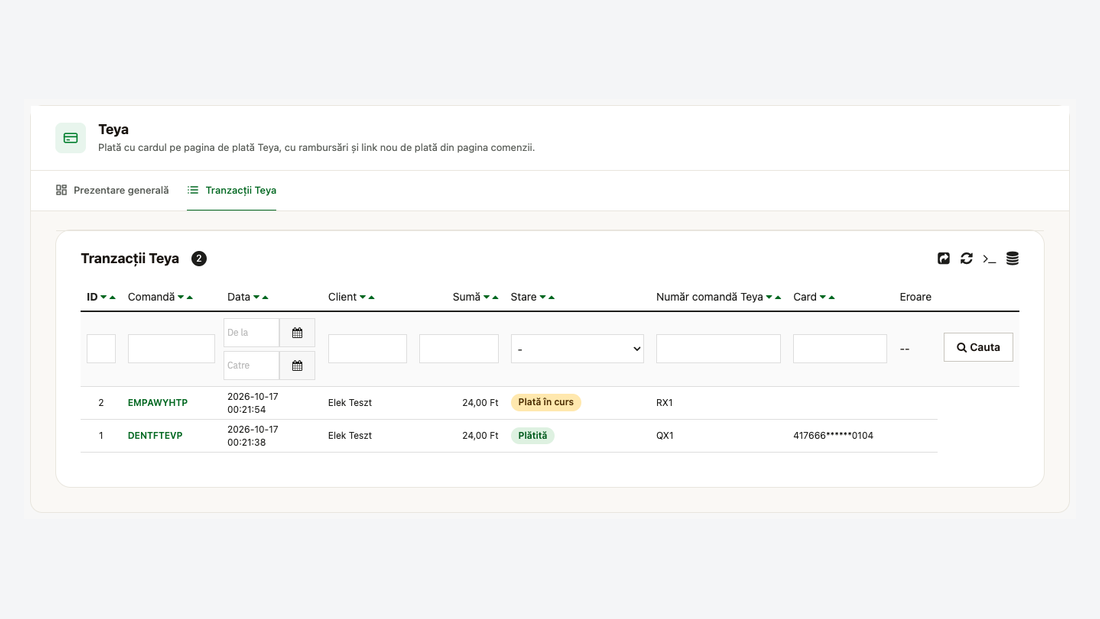Viewport: 1100px width, 619px height.
Task: Select the Tranzacții Teya tab
Action: pyautogui.click(x=232, y=190)
